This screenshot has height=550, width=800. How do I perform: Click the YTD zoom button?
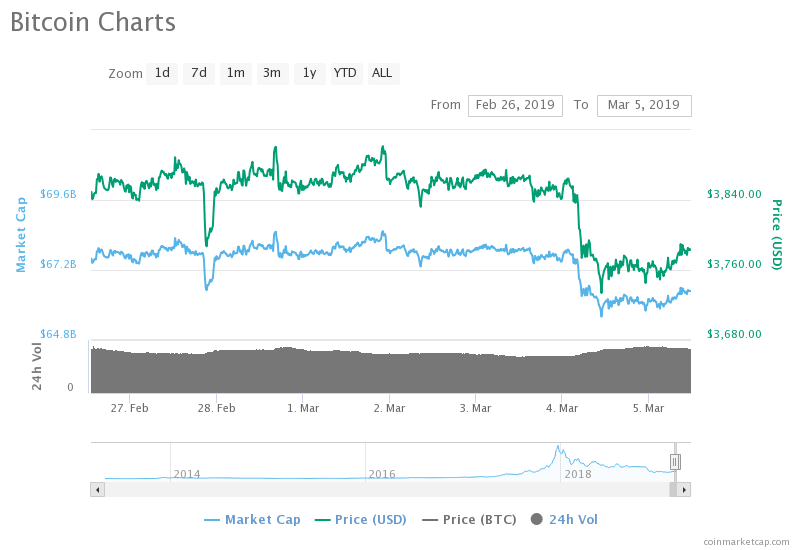(x=345, y=73)
